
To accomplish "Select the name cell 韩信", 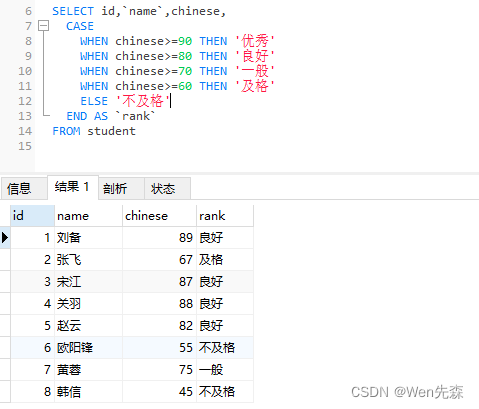I will [88, 392].
